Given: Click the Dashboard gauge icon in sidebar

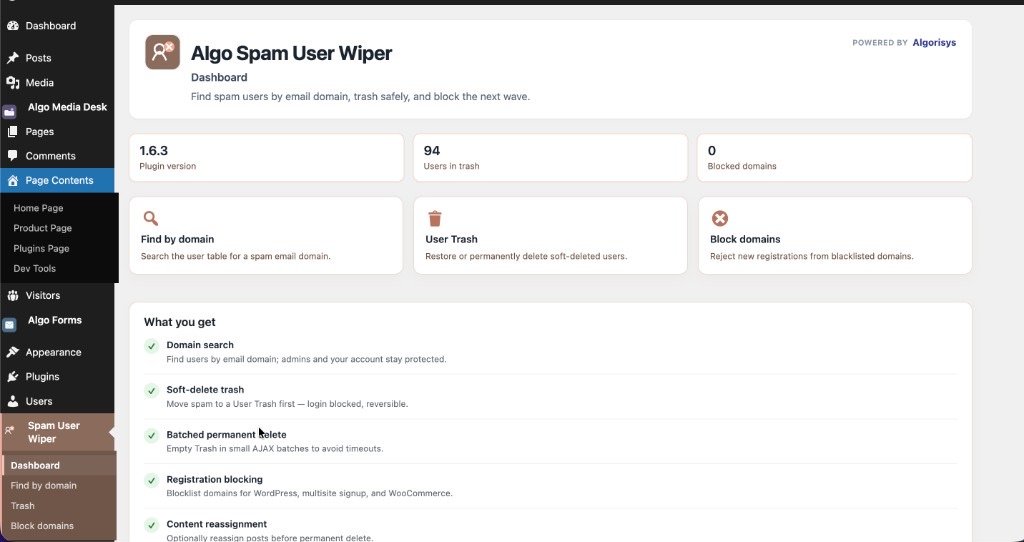Looking at the screenshot, I should coord(12,26).
